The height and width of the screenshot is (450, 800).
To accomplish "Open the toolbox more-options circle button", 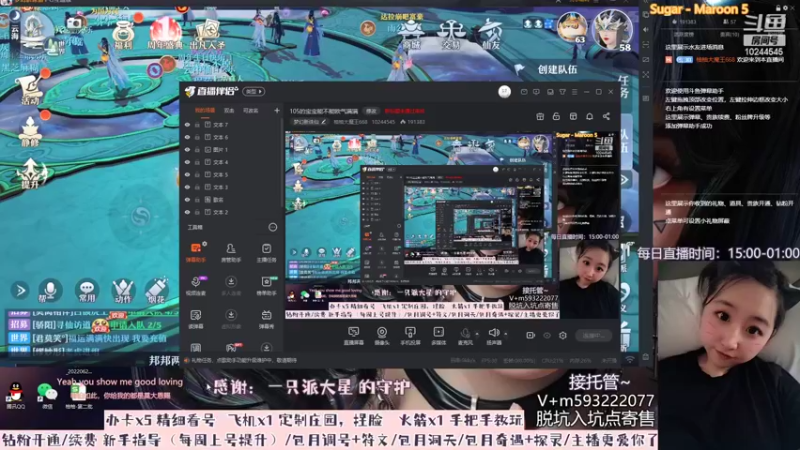I will coord(273,227).
